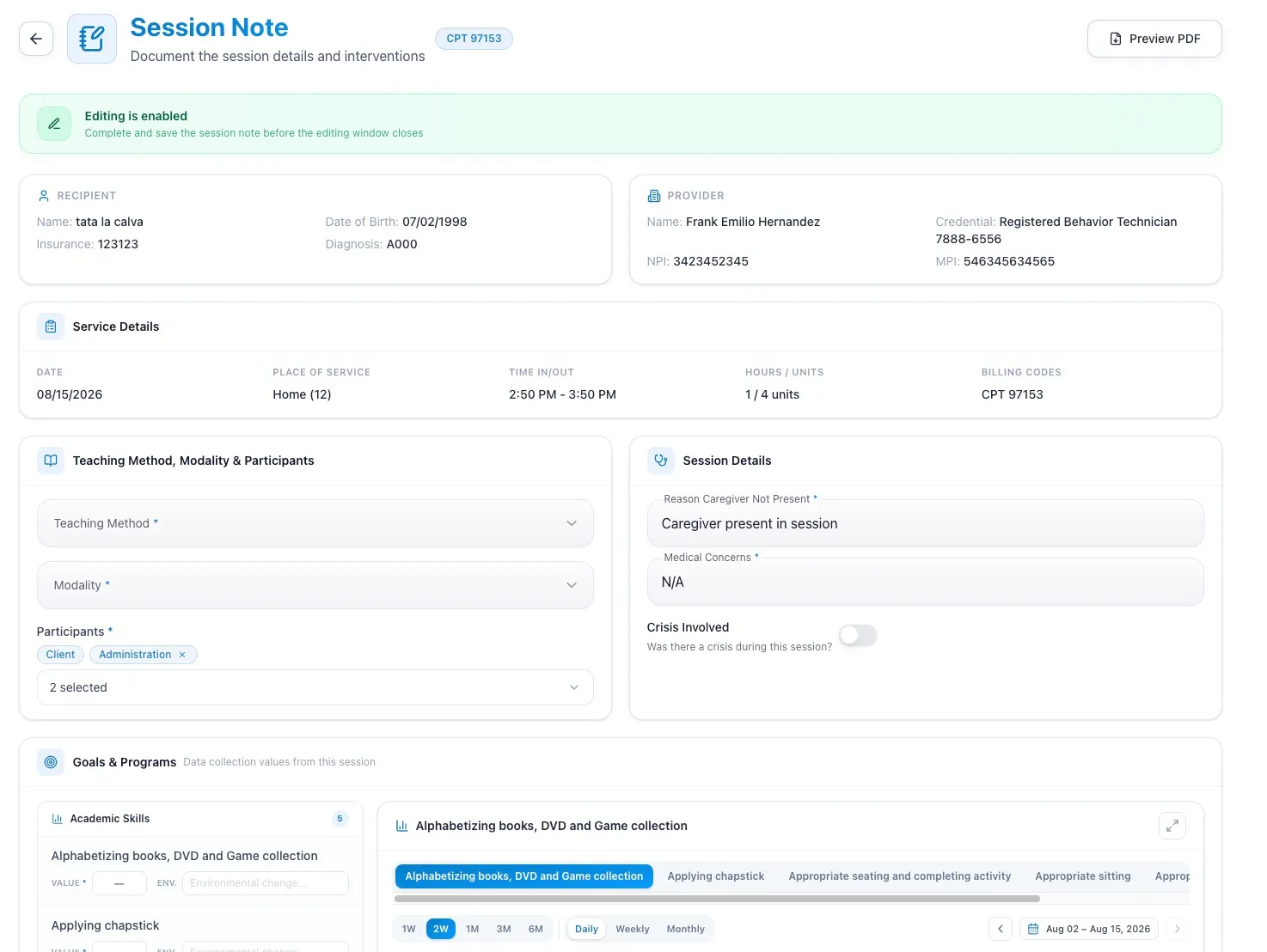Click the Teaching Method book icon
The height and width of the screenshot is (952, 1267).
(51, 461)
